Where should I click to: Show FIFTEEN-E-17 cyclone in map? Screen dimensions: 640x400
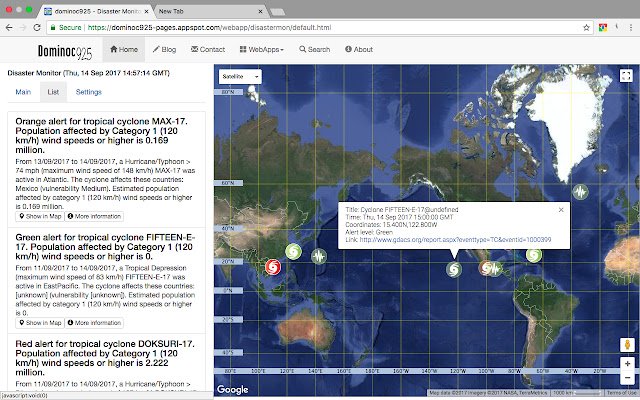point(40,323)
